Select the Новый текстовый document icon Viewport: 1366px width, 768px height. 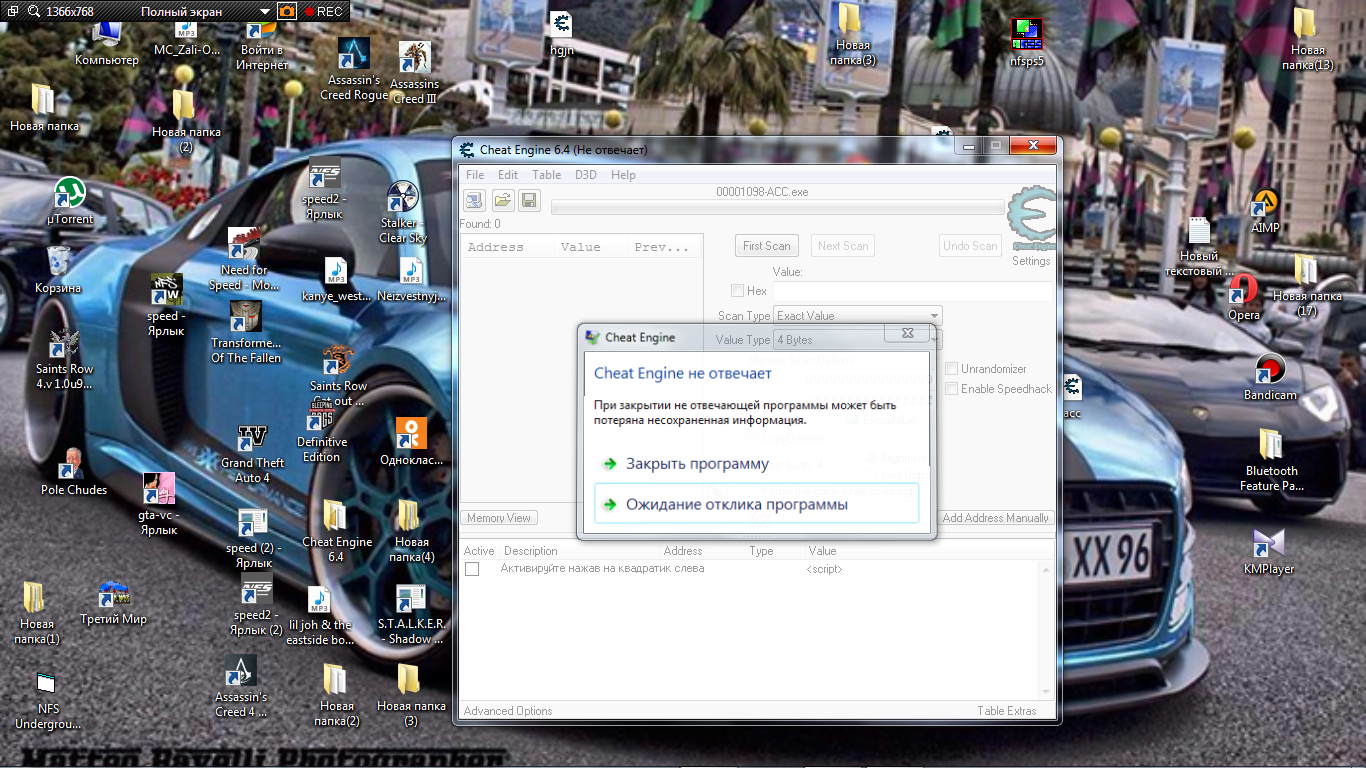pos(1199,247)
